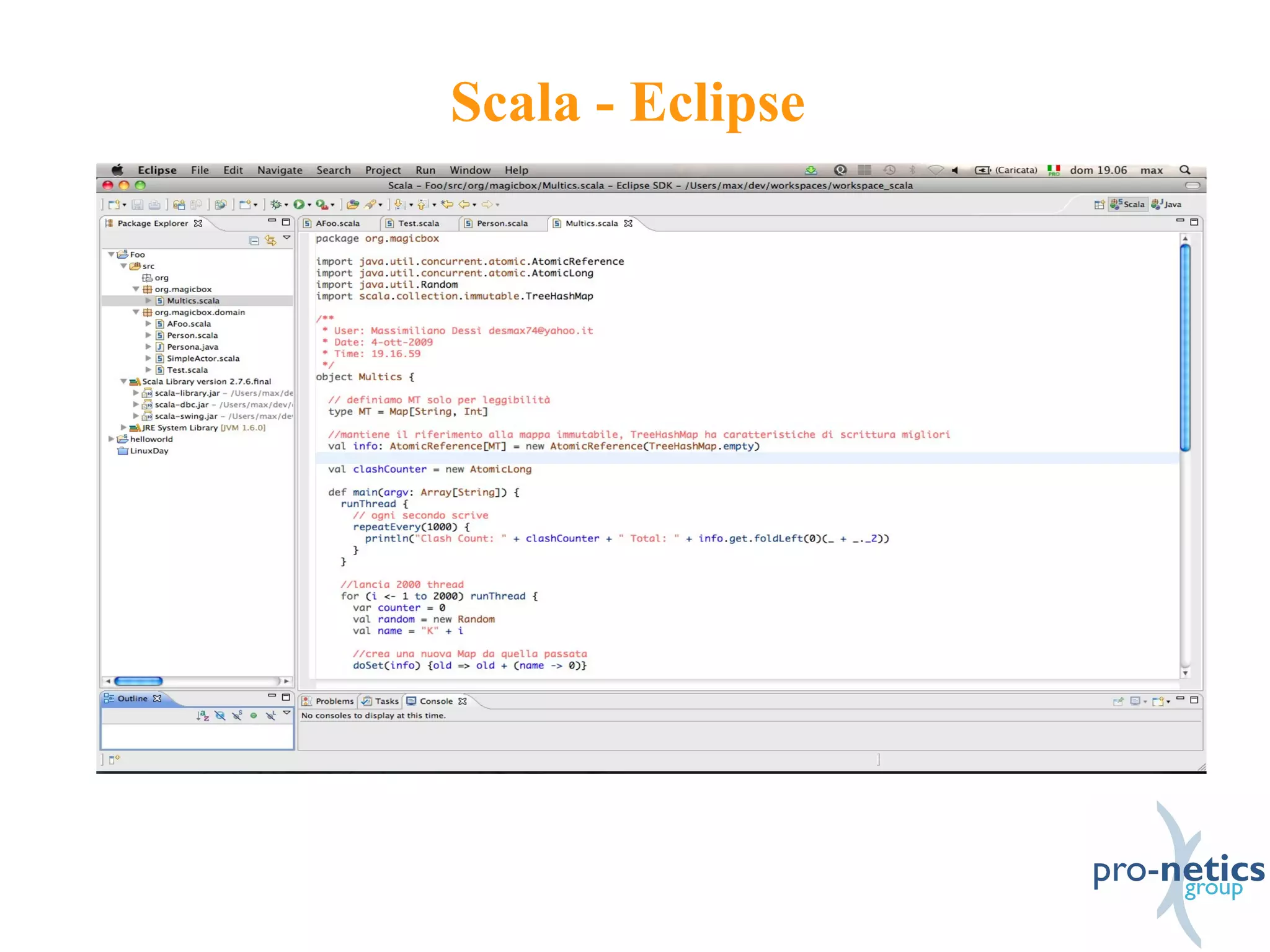
Task: Click Package Explorer horizontal scrollbar thumb
Action: (138, 681)
